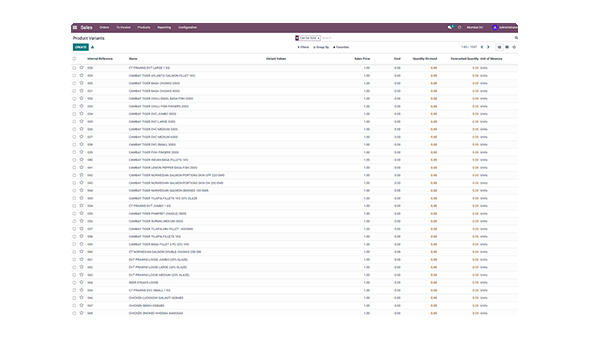Viewport: 590px width, 360px height.
Task: Open the Orders menu
Action: (x=104, y=27)
